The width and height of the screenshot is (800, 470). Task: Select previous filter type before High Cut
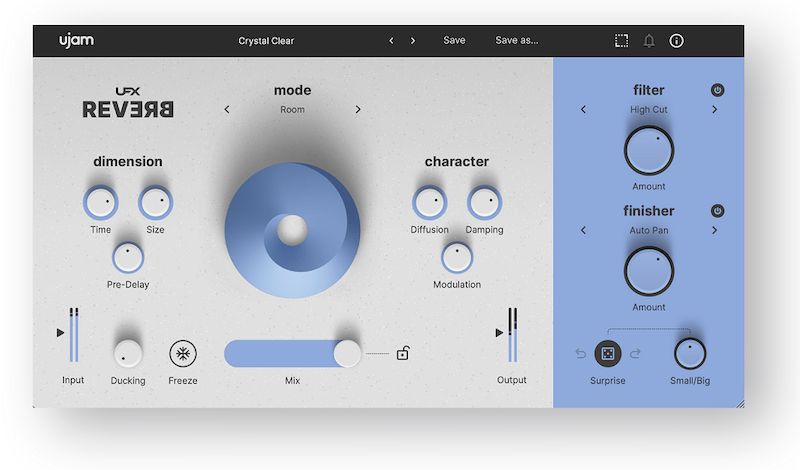click(584, 110)
